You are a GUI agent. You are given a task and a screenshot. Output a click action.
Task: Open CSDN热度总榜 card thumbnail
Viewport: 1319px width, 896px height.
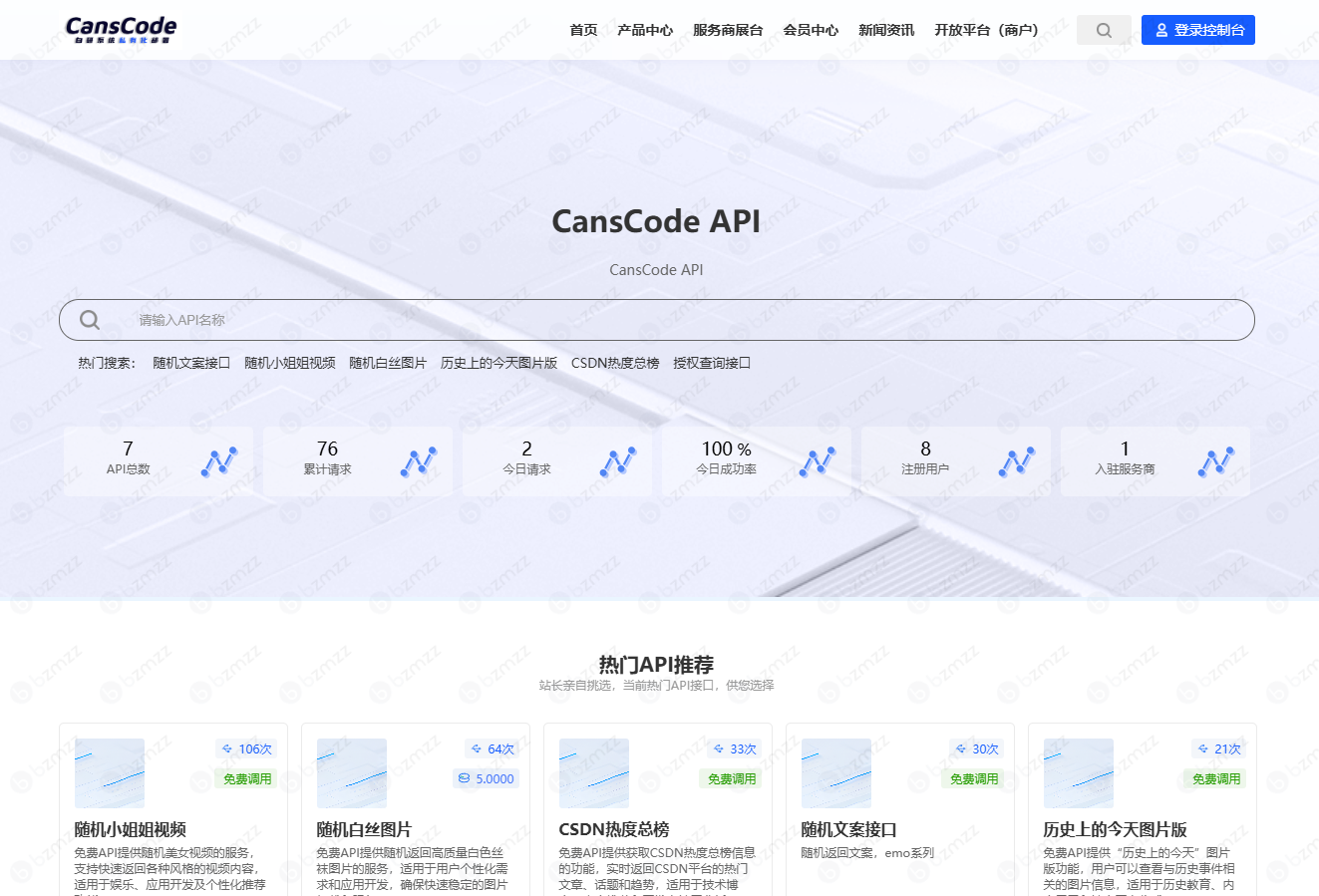coord(594,773)
